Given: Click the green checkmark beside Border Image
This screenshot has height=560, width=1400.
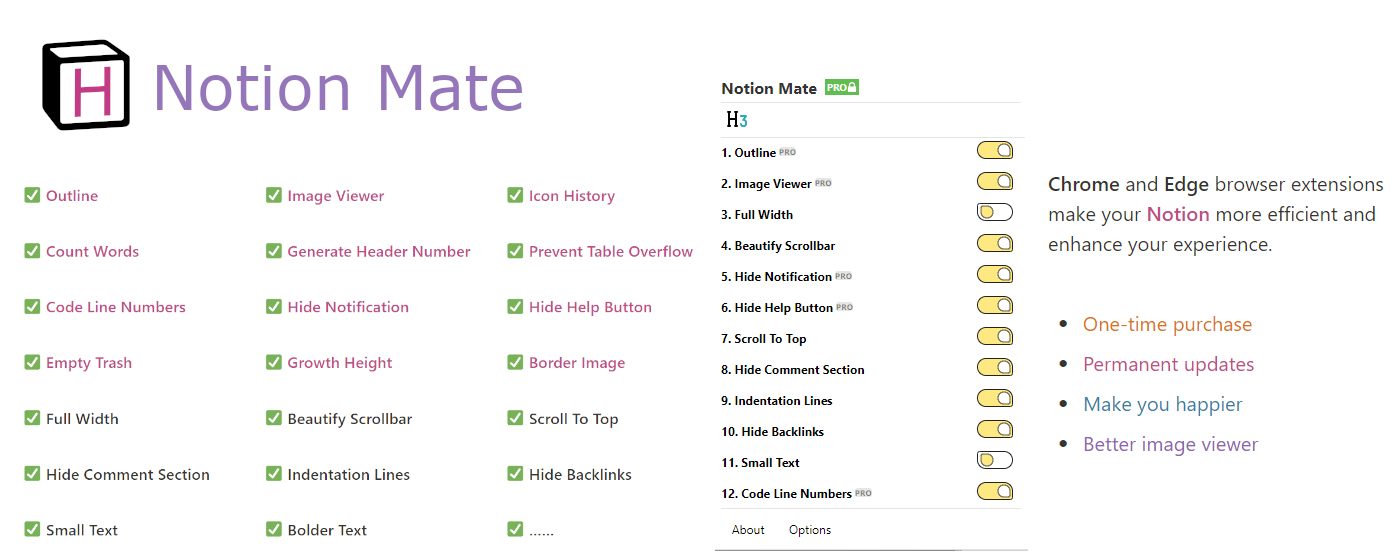Looking at the screenshot, I should pyautogui.click(x=515, y=362).
